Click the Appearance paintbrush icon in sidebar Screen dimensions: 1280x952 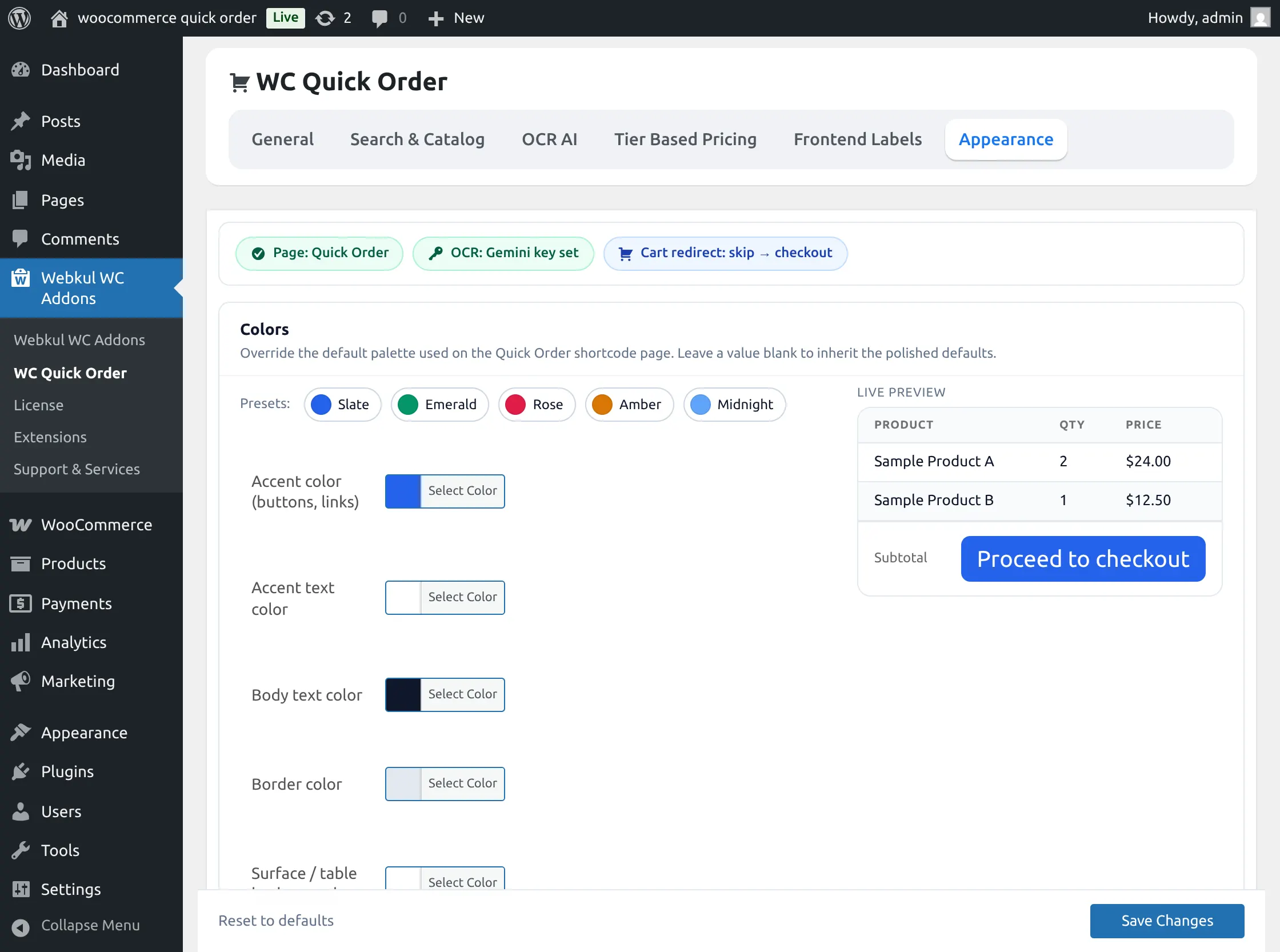21,733
